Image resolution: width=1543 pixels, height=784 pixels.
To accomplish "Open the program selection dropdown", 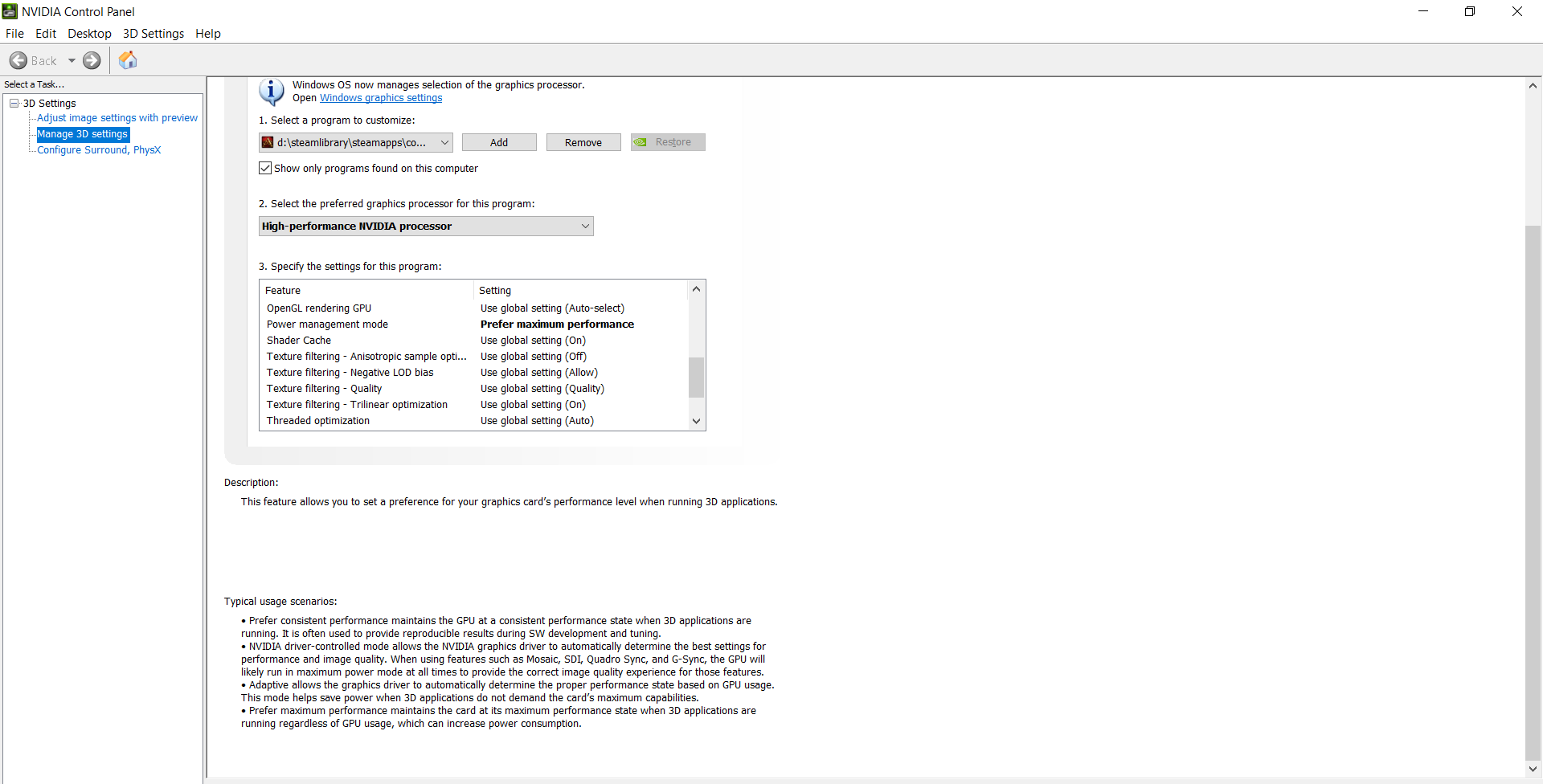I will (356, 142).
